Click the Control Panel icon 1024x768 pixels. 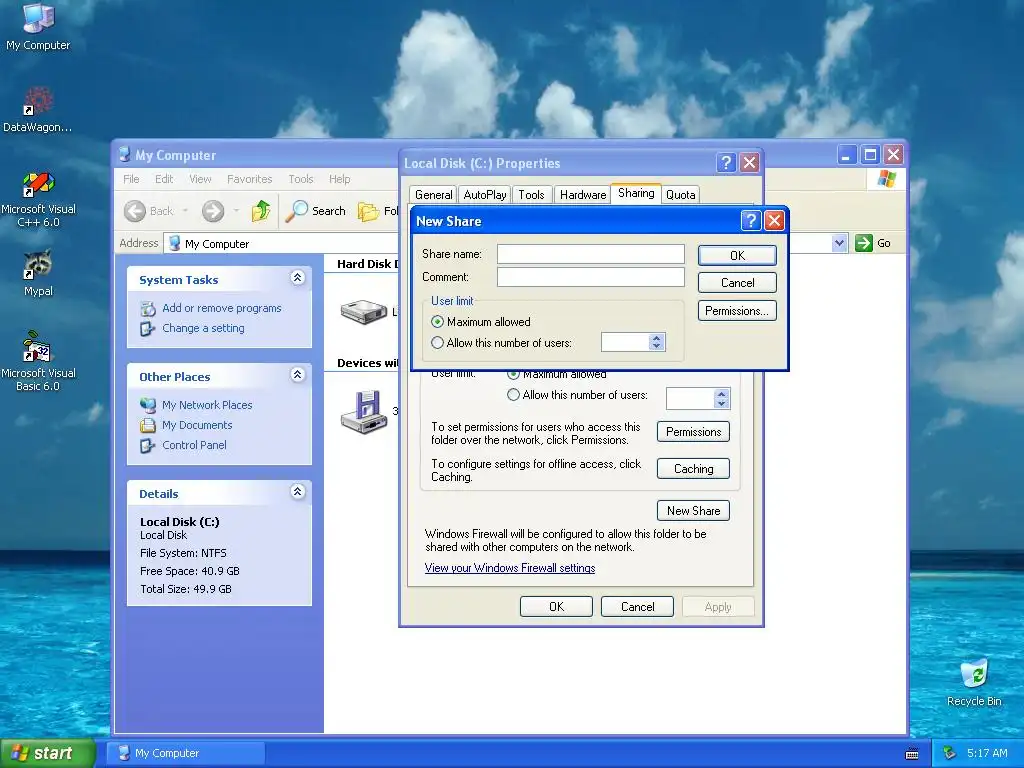pyautogui.click(x=148, y=445)
